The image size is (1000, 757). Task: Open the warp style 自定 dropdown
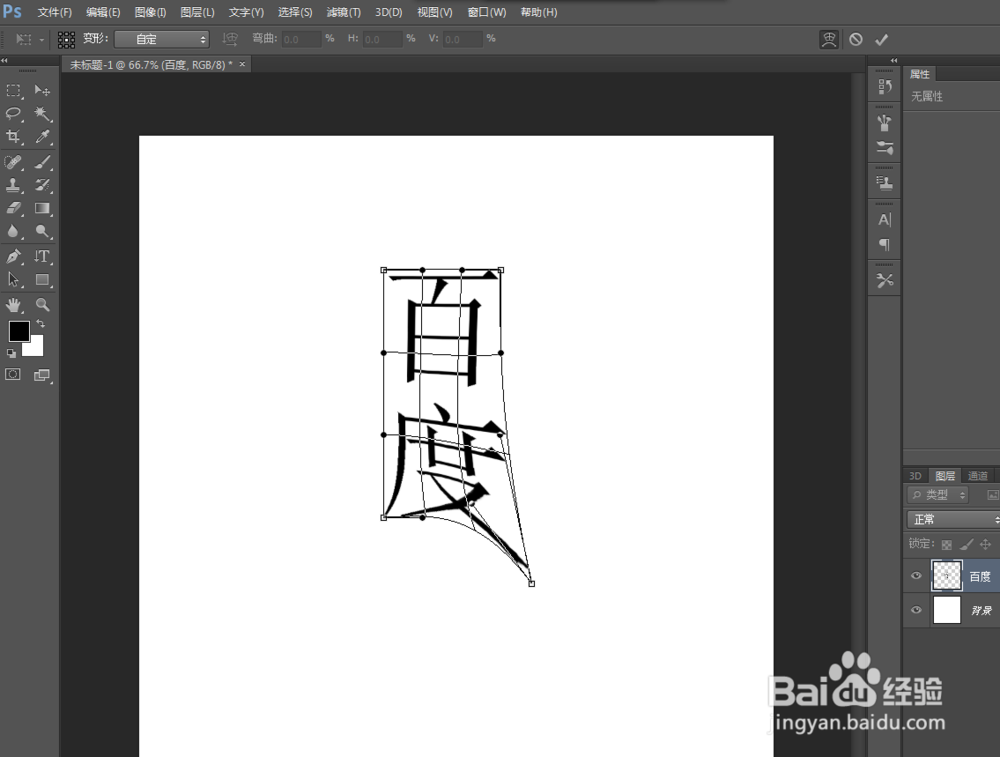pyautogui.click(x=162, y=39)
